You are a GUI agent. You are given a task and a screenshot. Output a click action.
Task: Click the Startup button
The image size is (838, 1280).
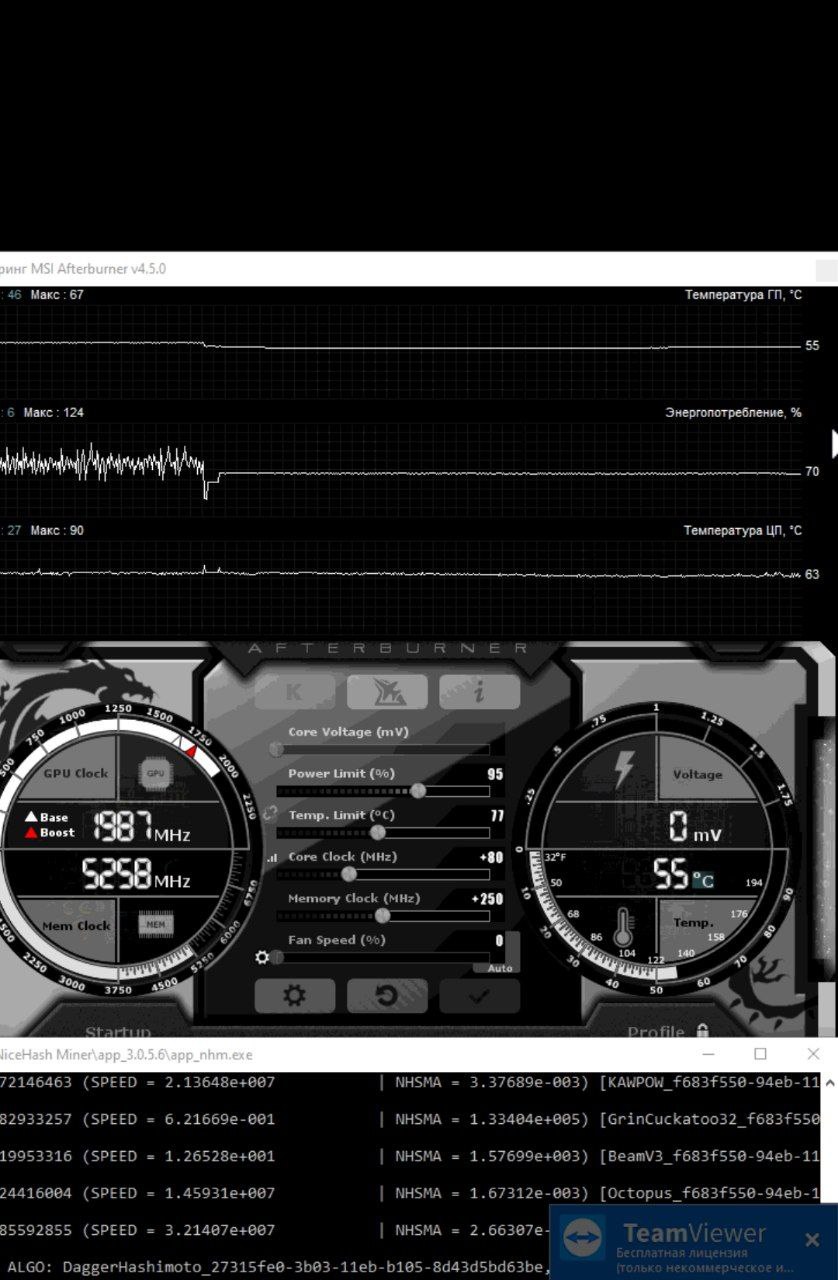118,1032
